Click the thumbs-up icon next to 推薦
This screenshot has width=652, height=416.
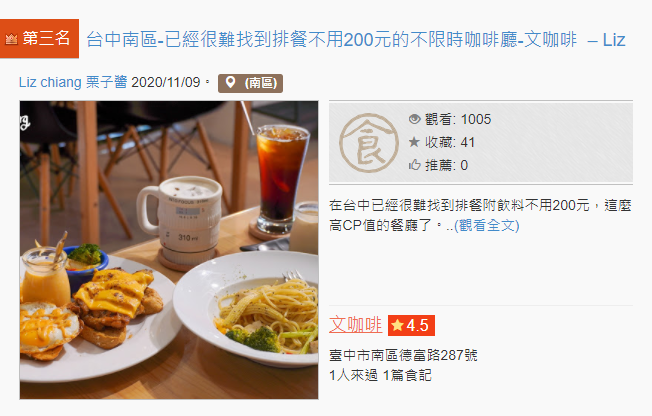tap(415, 165)
